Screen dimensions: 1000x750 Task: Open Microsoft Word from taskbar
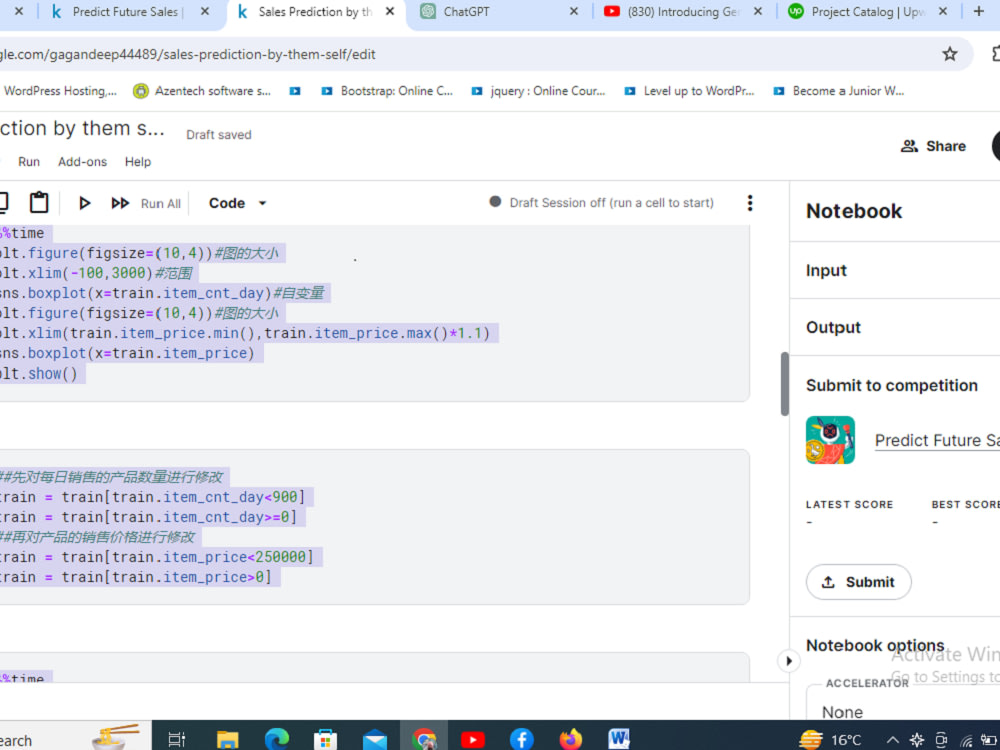point(619,739)
